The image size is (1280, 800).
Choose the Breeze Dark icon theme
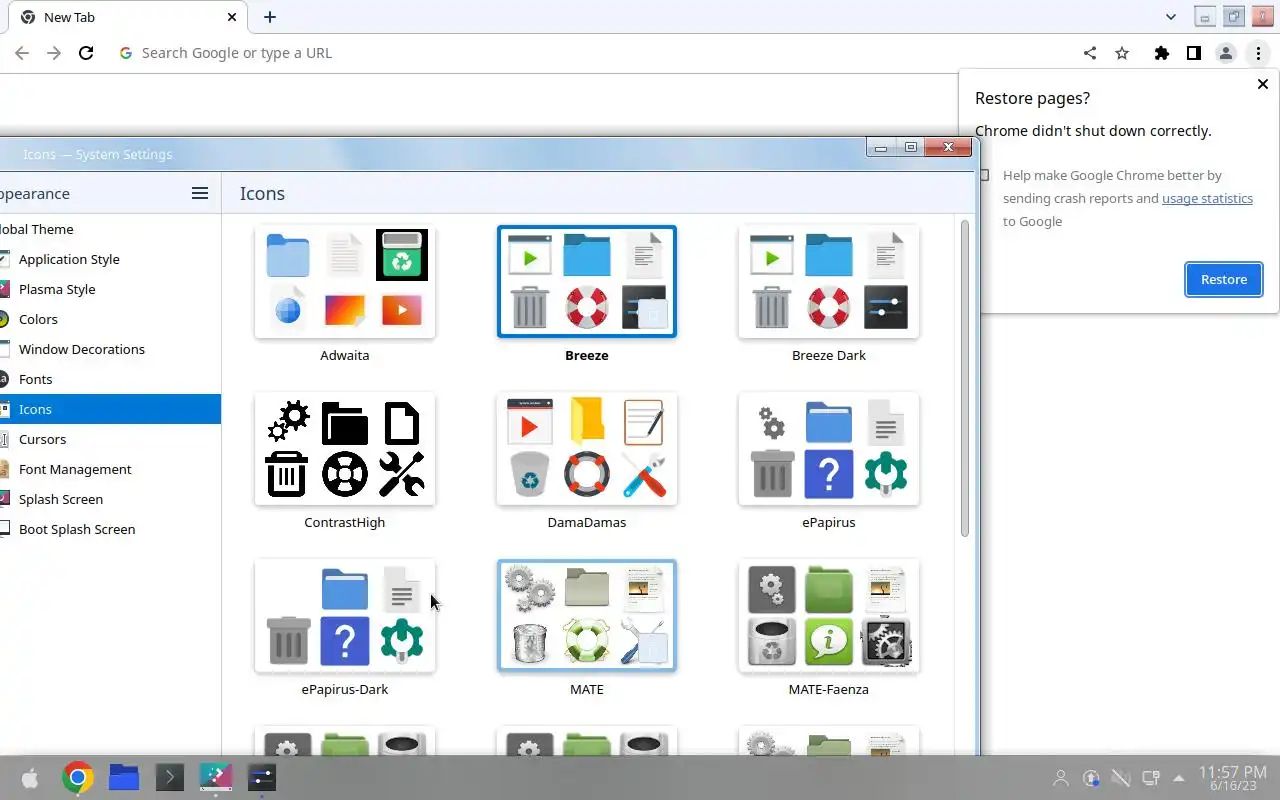click(x=829, y=282)
